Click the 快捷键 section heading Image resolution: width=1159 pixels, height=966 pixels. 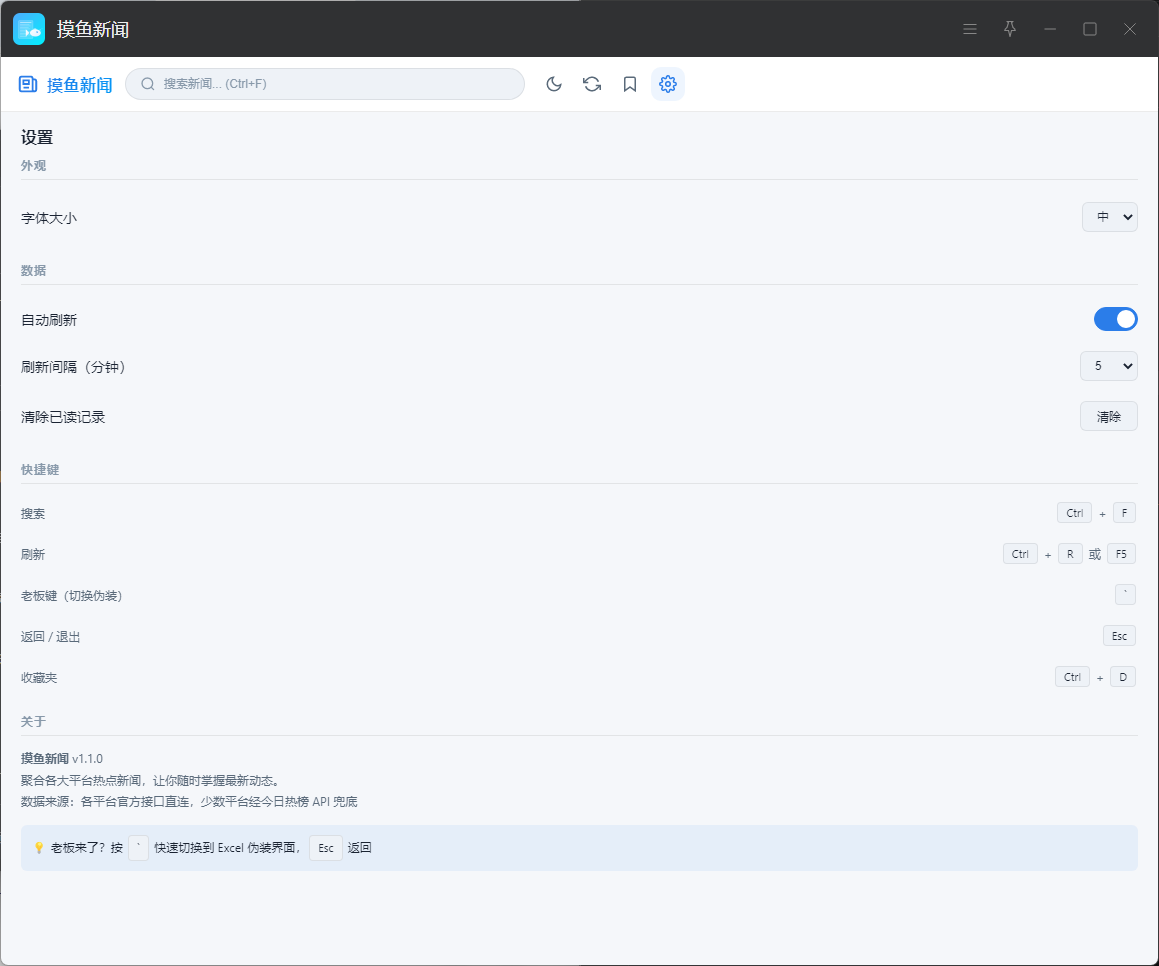pos(40,470)
